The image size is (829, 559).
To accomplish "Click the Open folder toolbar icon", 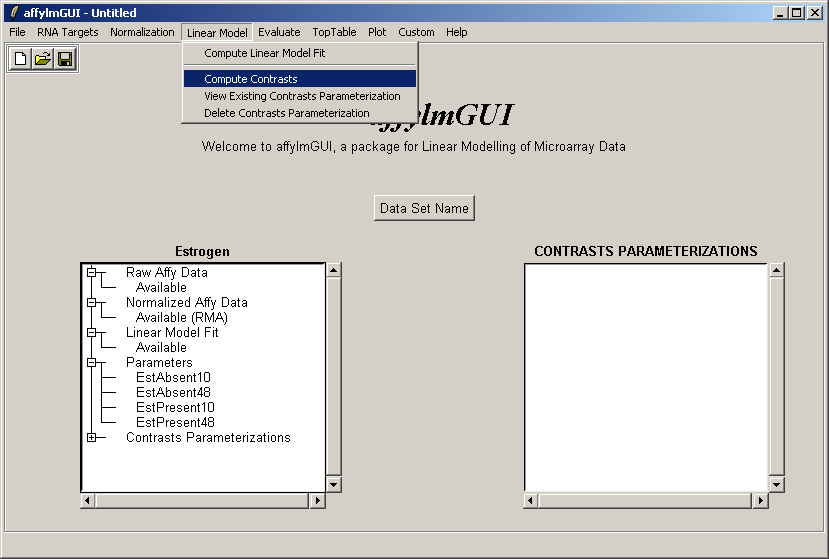I will pos(42,60).
